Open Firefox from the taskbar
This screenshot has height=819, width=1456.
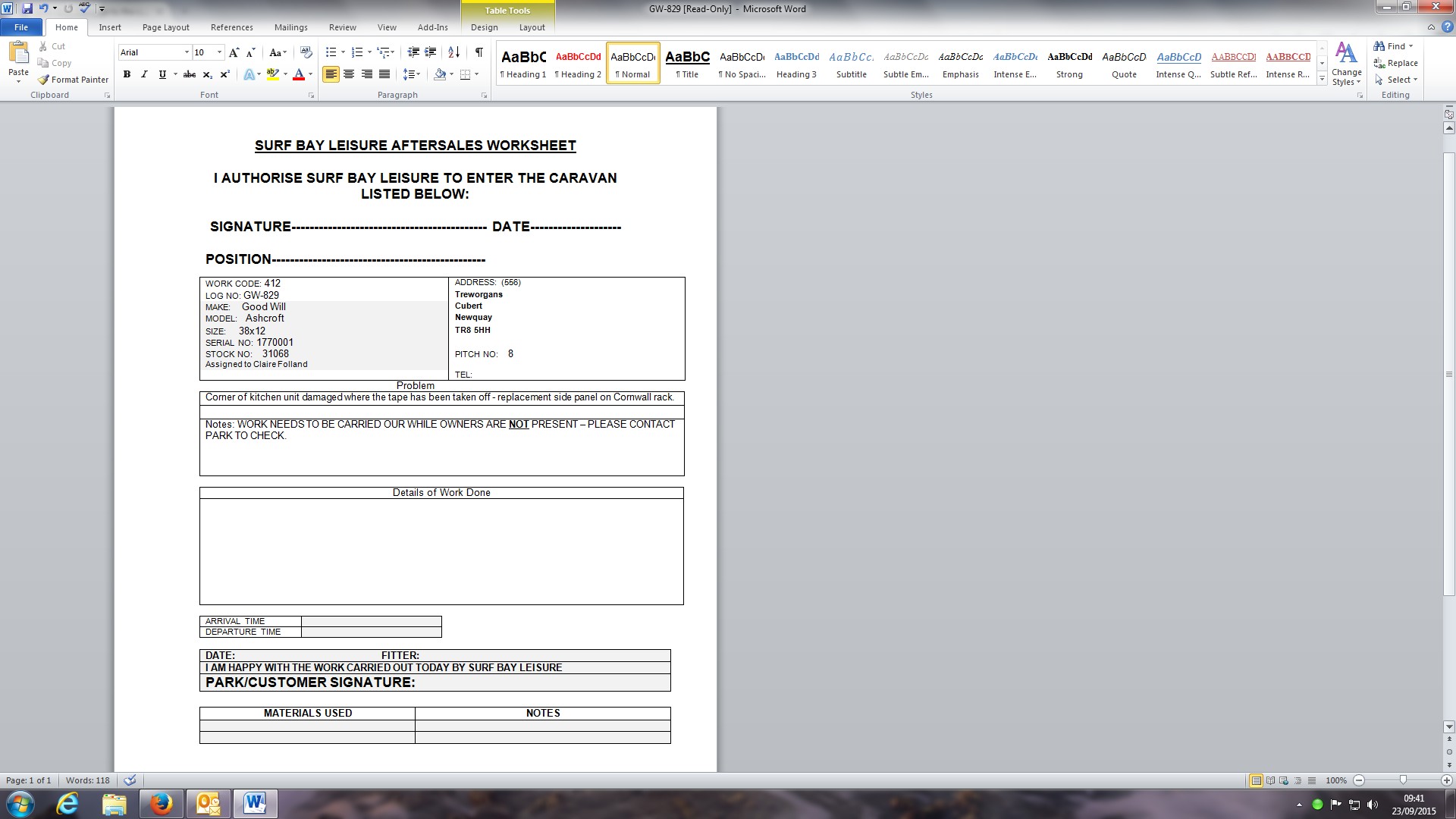tap(161, 803)
